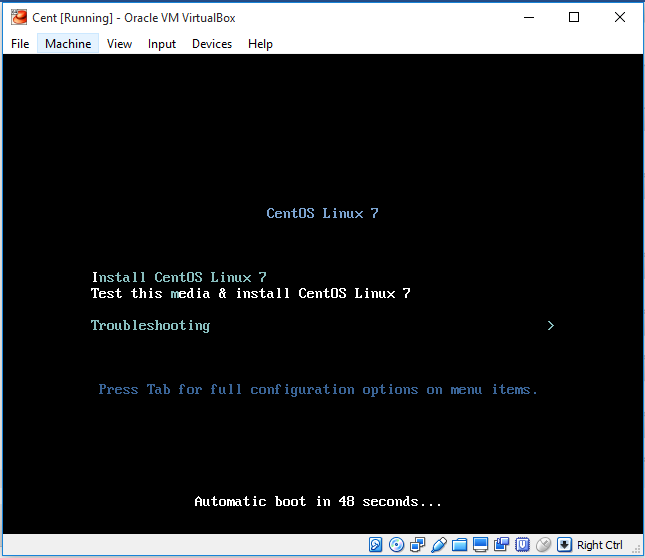Click the recording status icon

(x=501, y=544)
